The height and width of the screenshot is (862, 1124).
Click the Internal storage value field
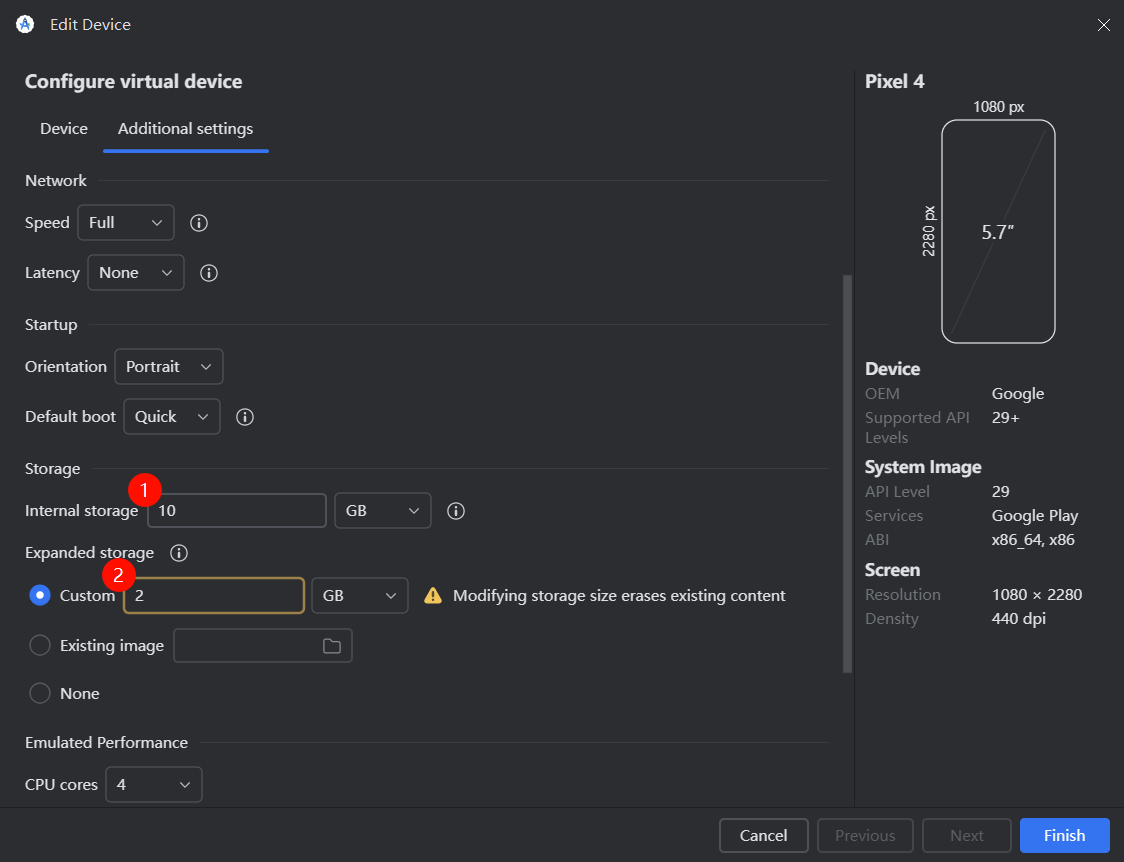[x=237, y=511]
